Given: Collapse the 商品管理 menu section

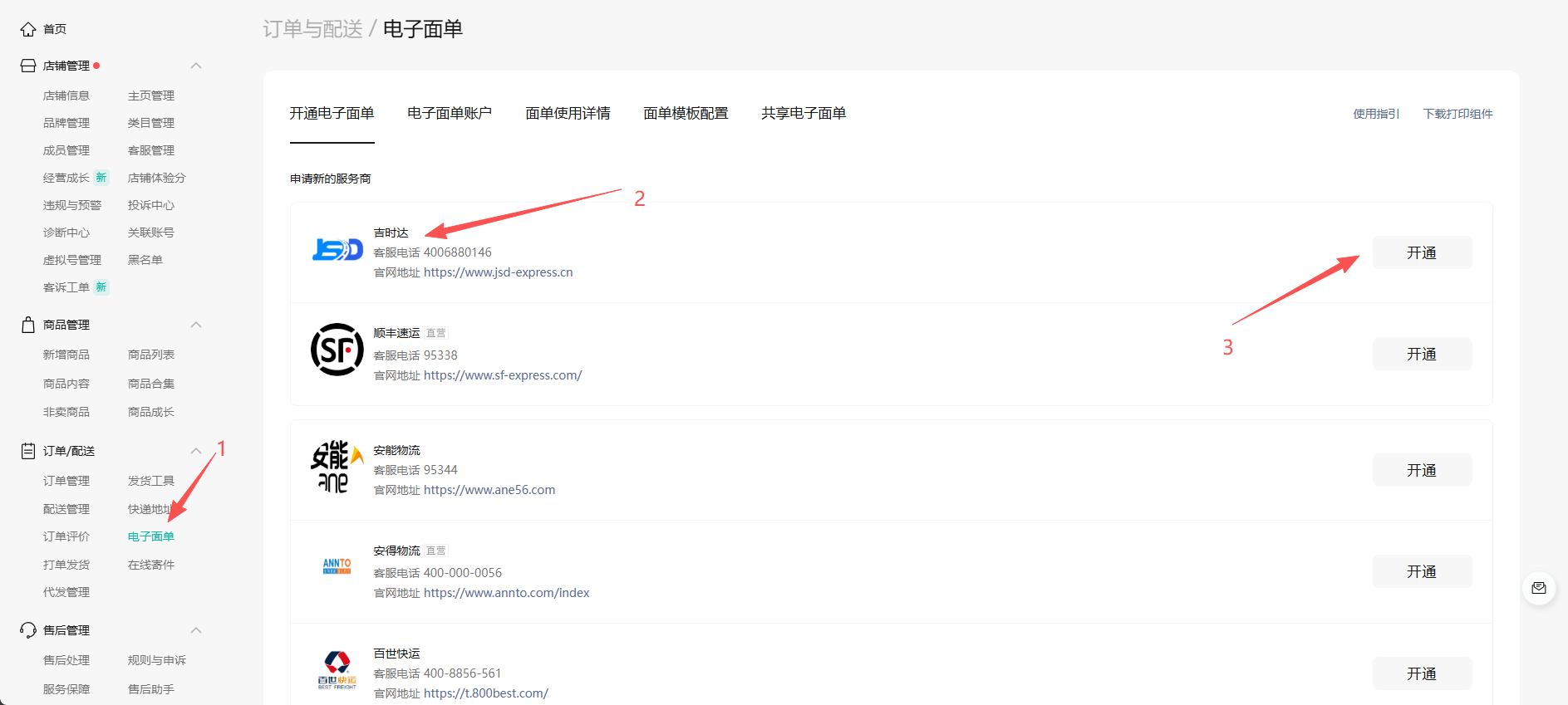Looking at the screenshot, I should click(x=196, y=325).
